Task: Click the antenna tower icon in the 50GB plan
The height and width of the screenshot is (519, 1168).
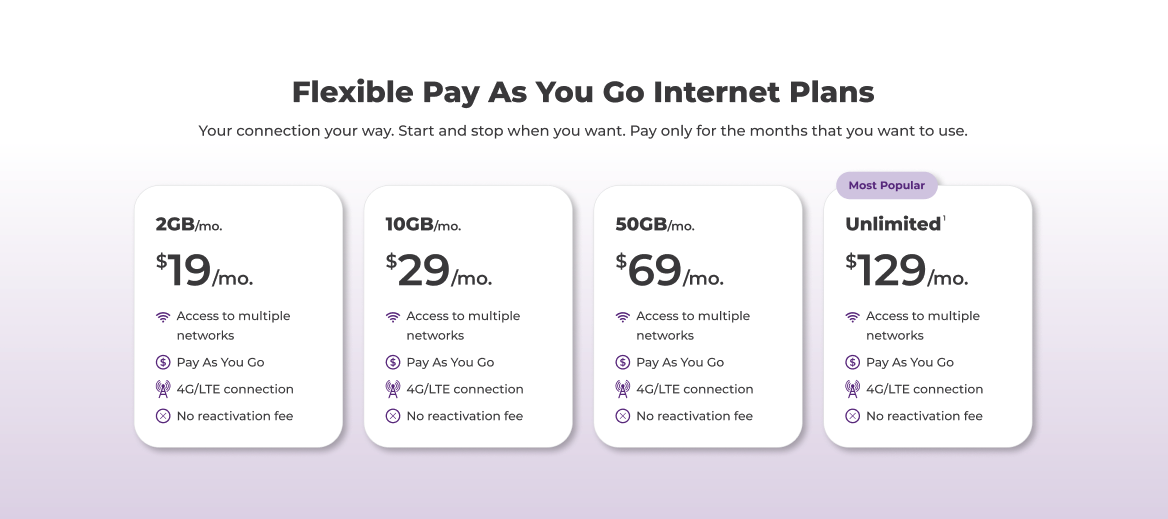Action: (623, 389)
